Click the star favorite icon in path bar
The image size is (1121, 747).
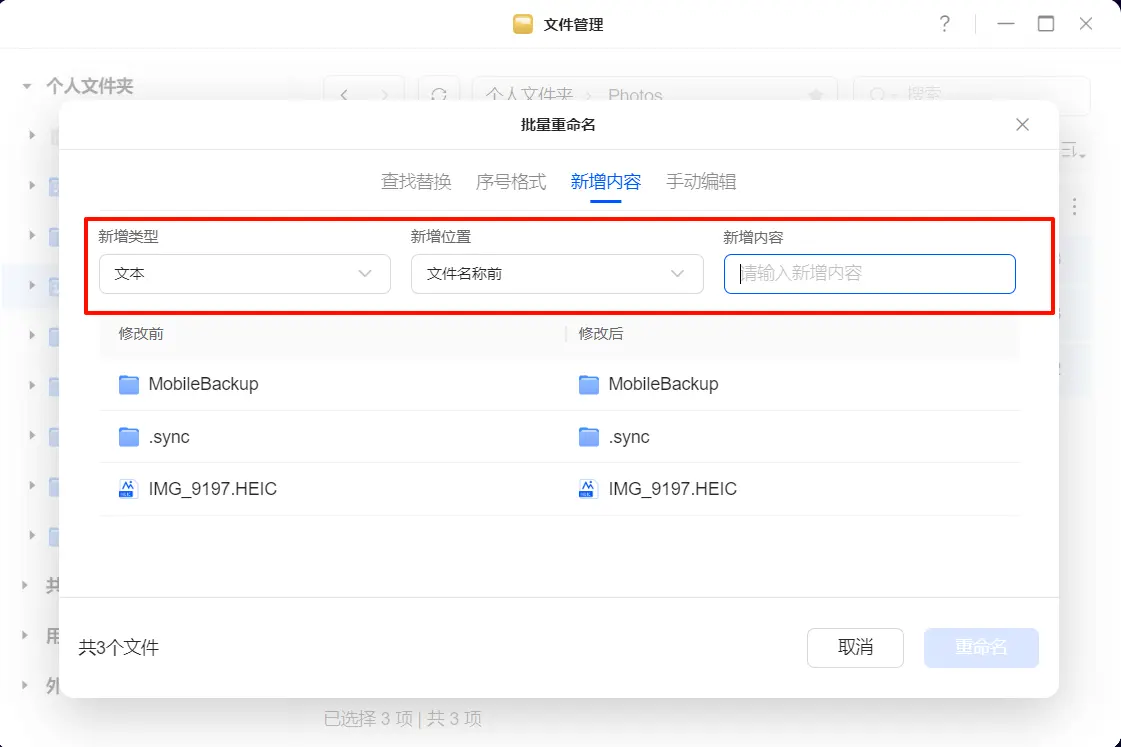(x=816, y=95)
